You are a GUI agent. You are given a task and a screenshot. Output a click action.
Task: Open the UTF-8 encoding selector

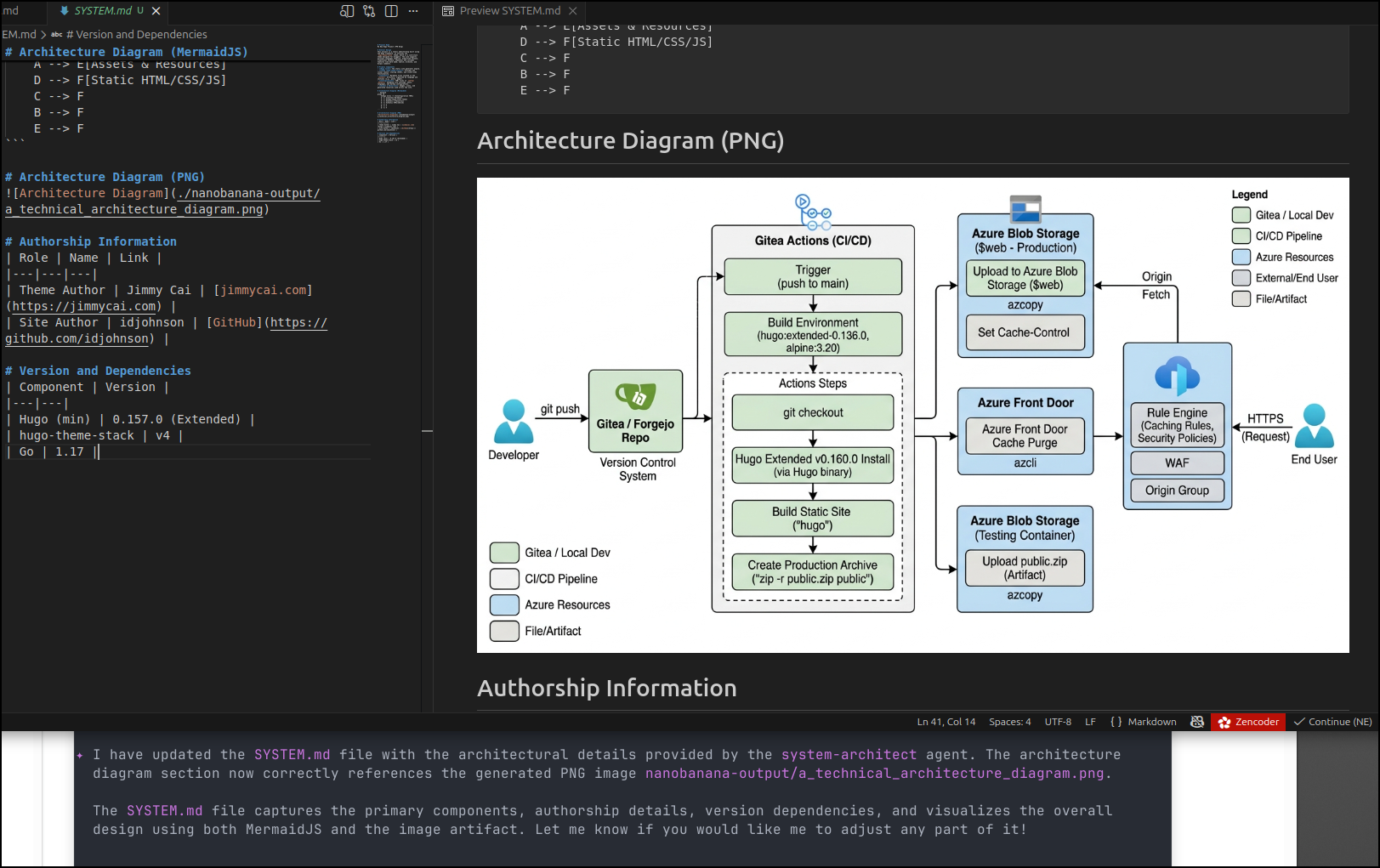(x=1058, y=722)
